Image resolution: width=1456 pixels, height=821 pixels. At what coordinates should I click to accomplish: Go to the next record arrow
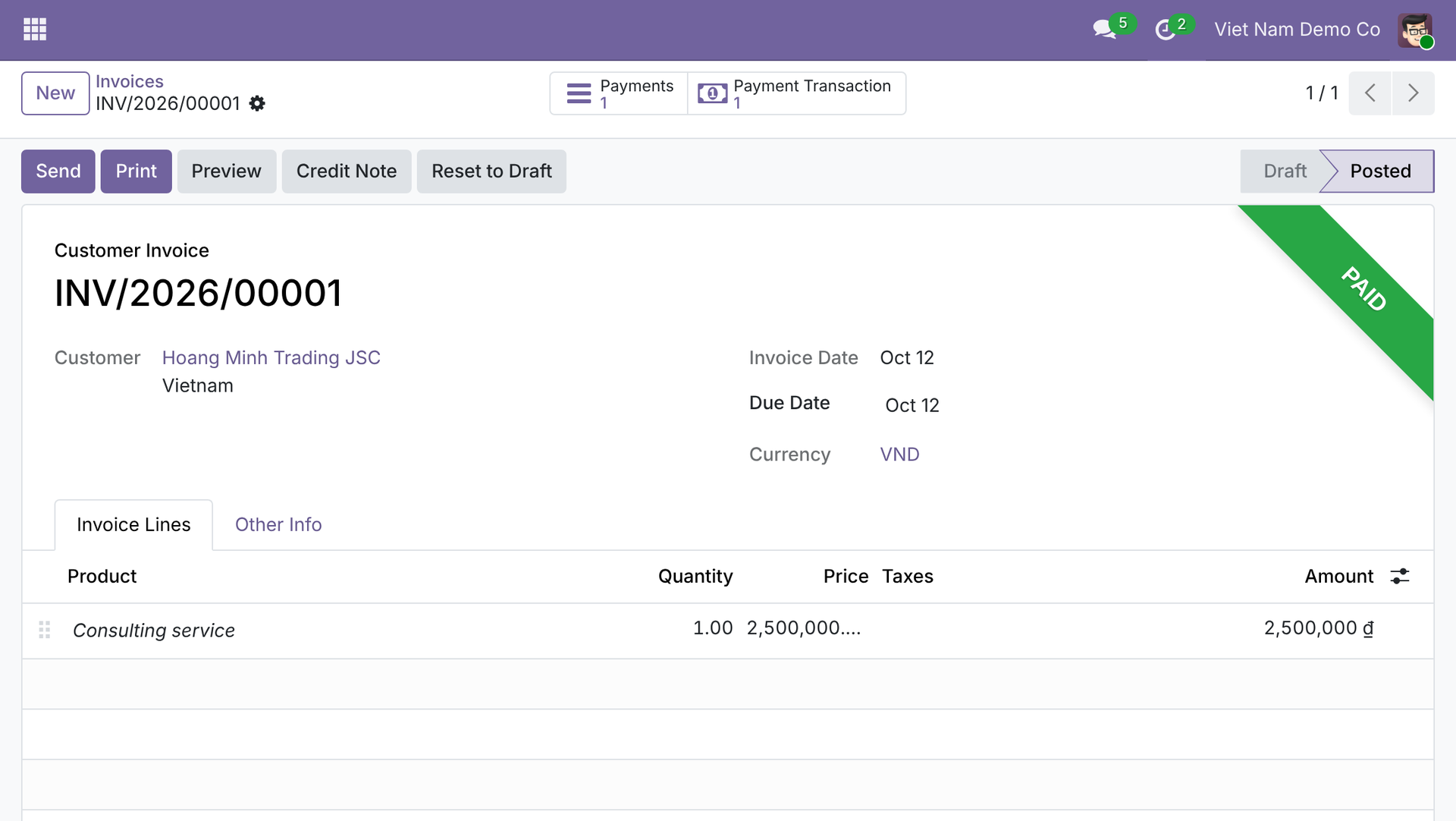(1413, 93)
